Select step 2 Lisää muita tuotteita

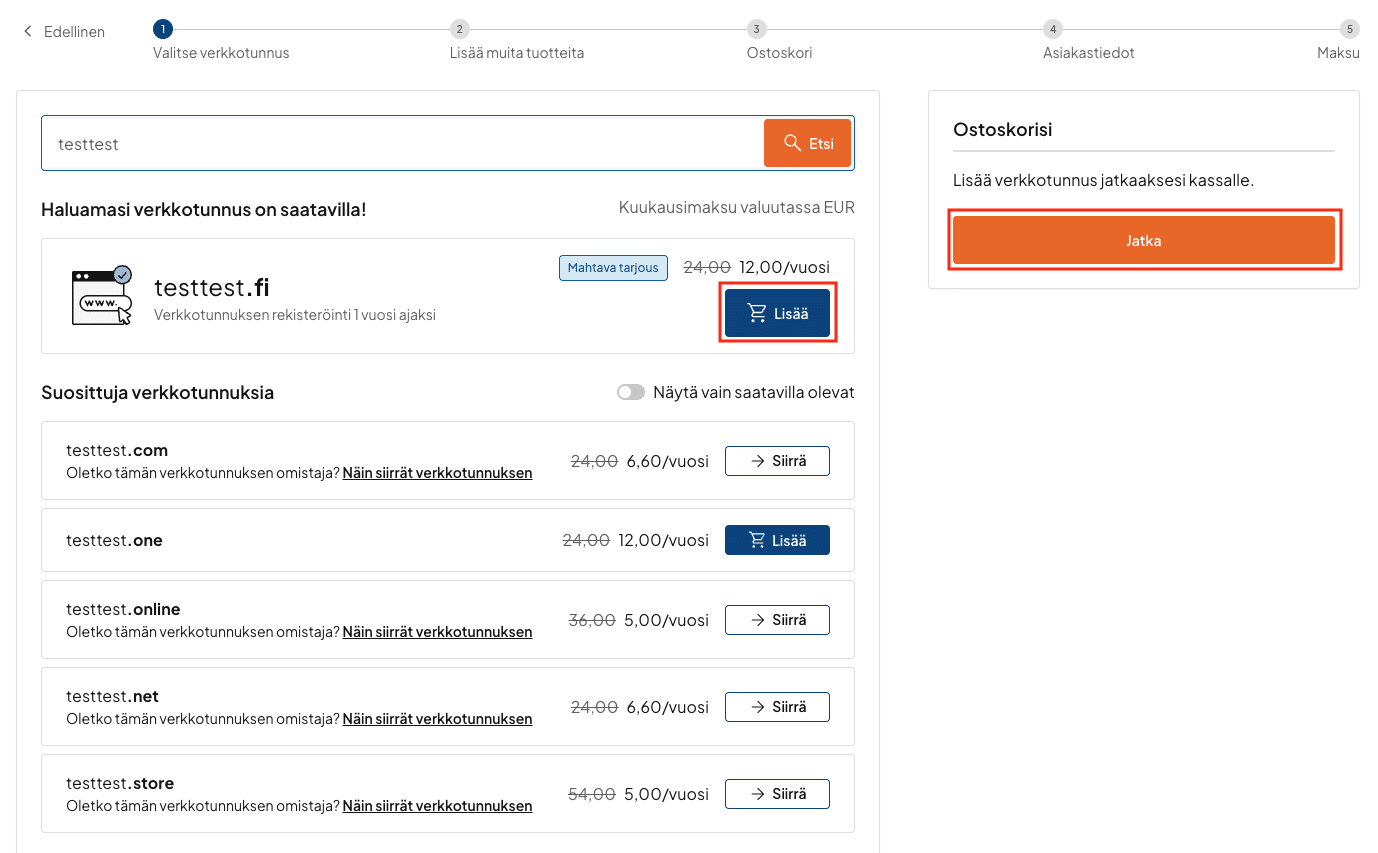pyautogui.click(x=459, y=29)
